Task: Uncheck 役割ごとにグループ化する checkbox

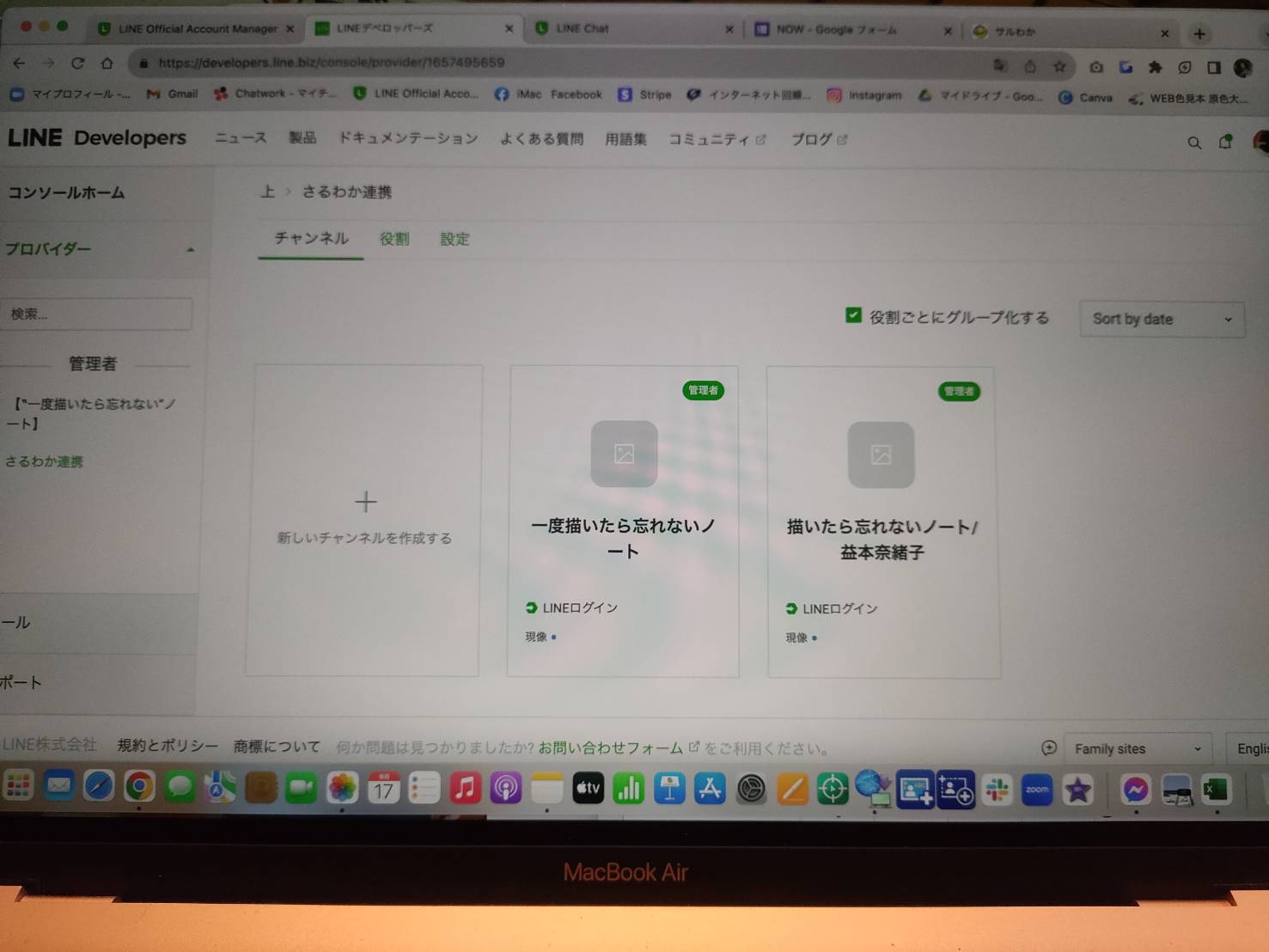Action: pos(853,315)
